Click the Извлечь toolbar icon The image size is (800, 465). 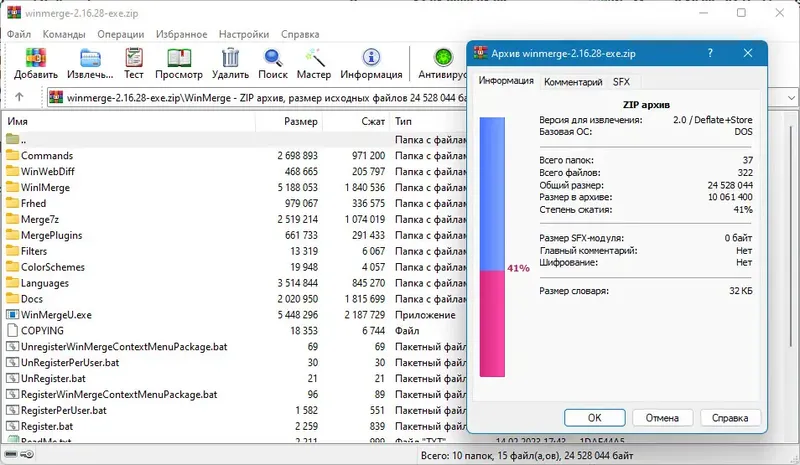click(90, 58)
